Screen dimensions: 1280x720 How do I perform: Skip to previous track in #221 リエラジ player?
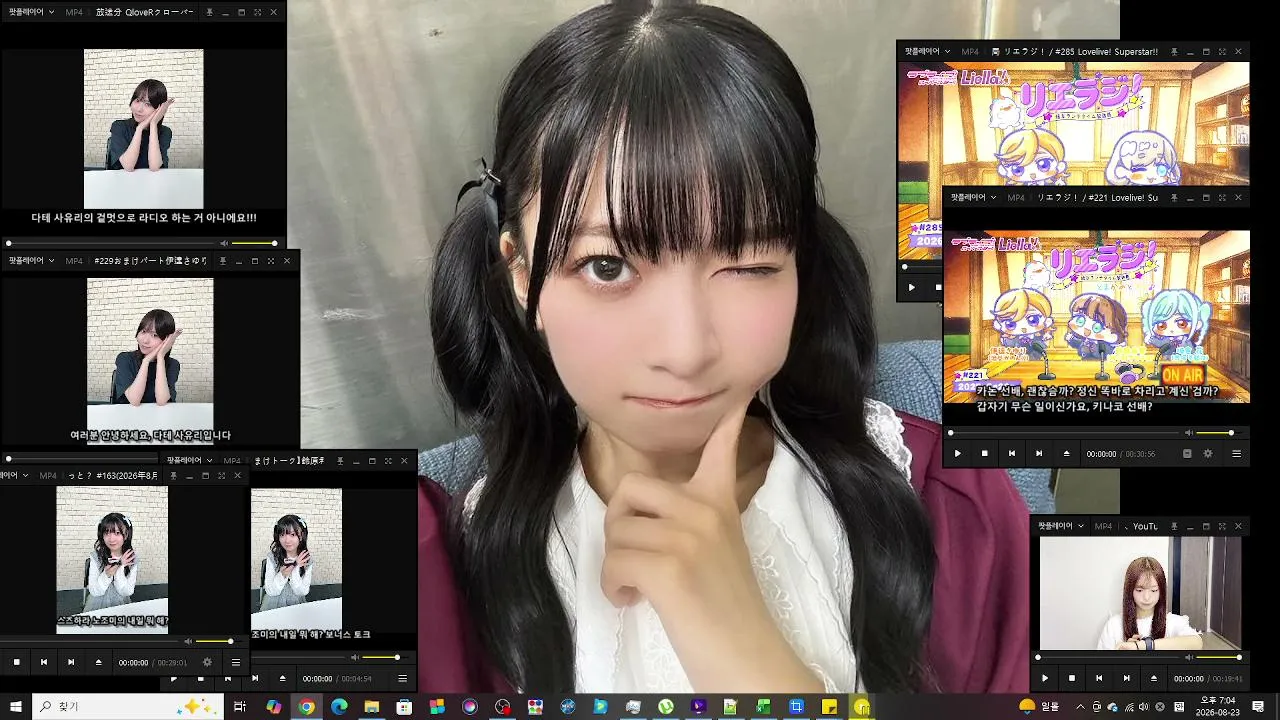point(1011,453)
